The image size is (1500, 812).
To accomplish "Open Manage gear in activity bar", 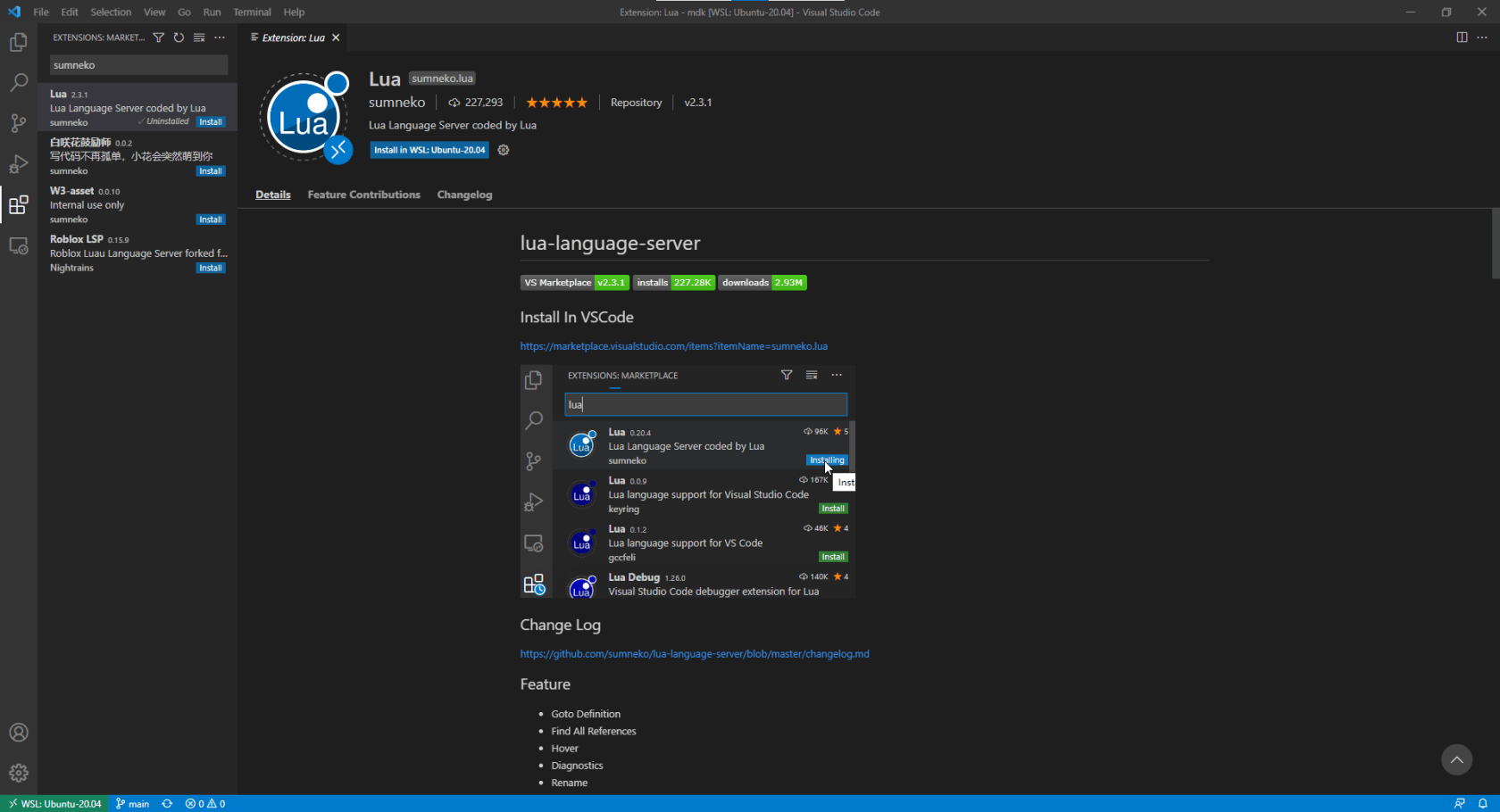I will (18, 773).
